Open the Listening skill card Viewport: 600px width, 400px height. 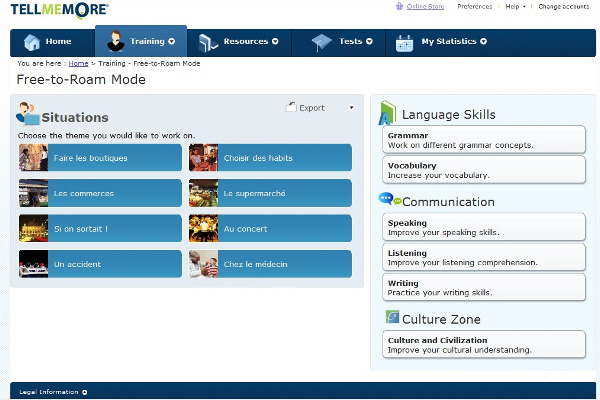[484, 257]
